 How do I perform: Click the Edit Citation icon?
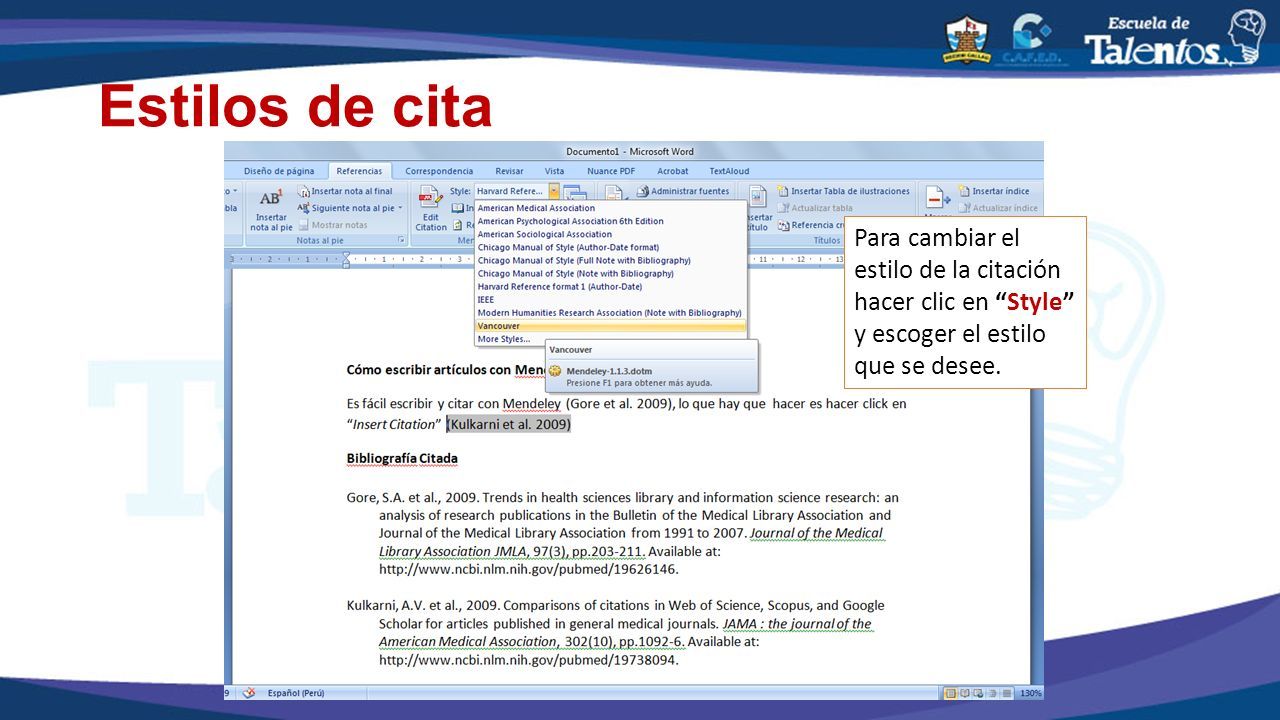[x=431, y=198]
